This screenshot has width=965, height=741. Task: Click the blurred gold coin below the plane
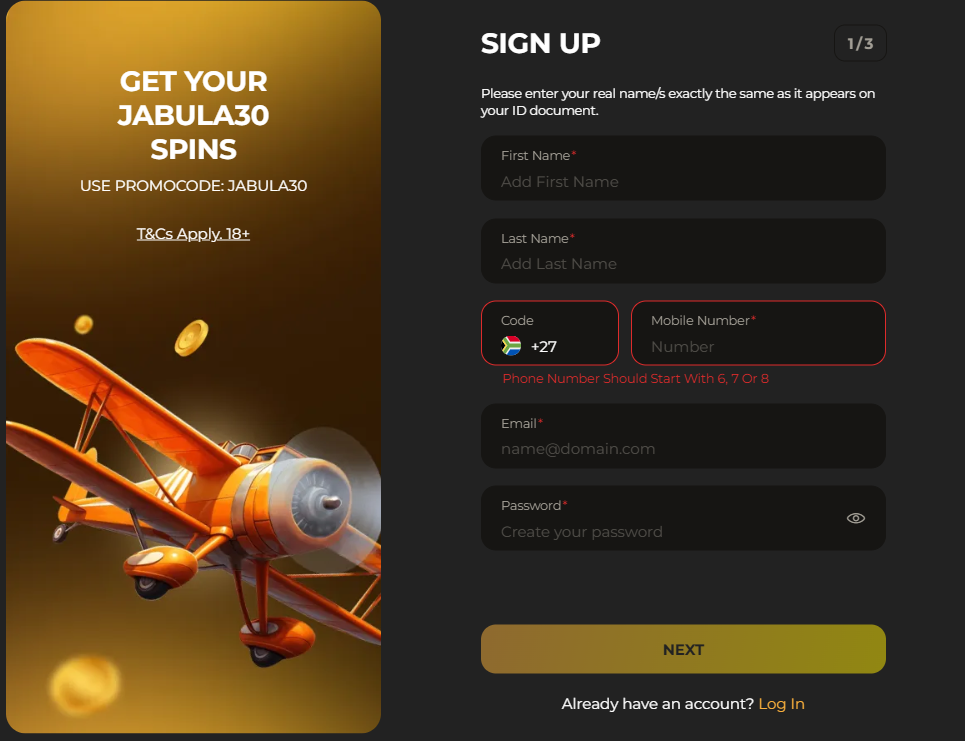[x=85, y=685]
